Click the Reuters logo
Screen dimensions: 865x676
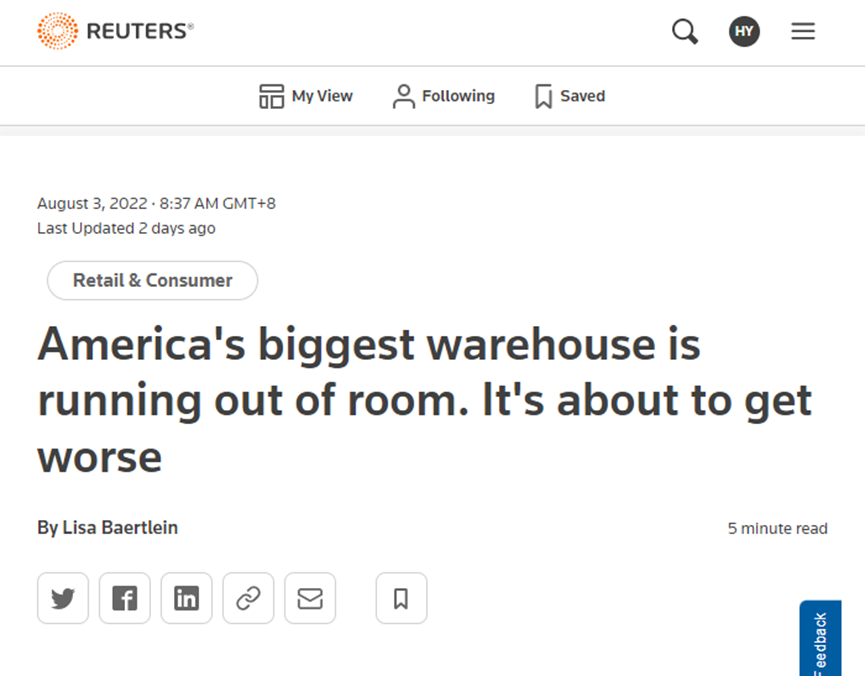pos(115,31)
